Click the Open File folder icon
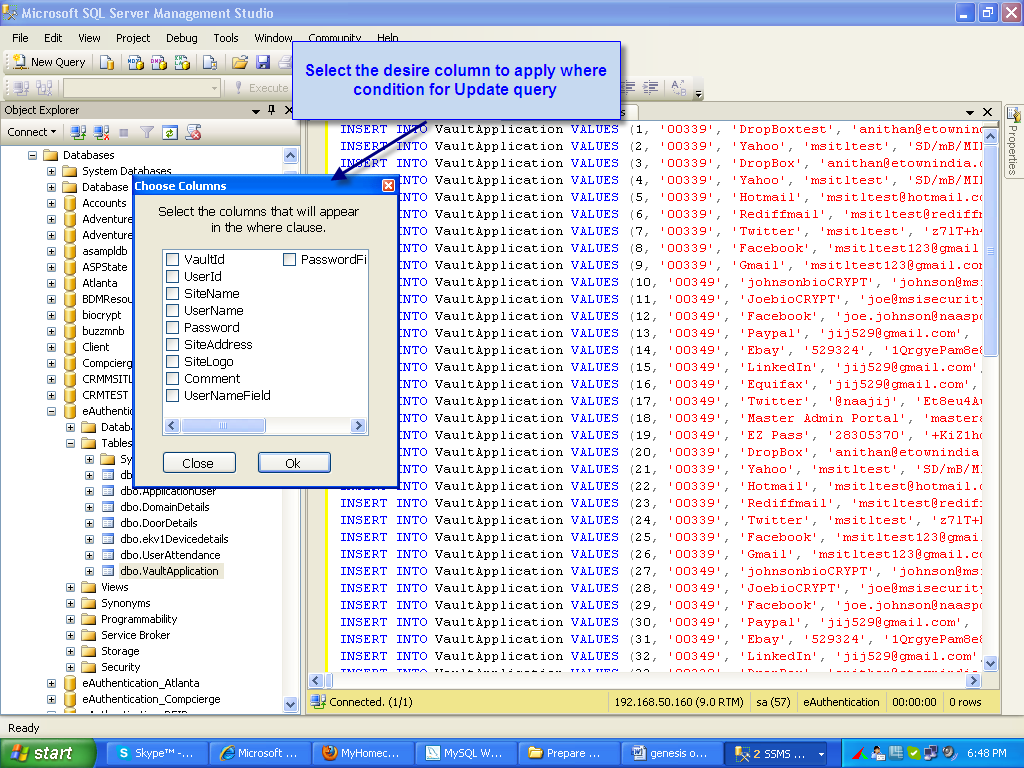 pyautogui.click(x=240, y=62)
